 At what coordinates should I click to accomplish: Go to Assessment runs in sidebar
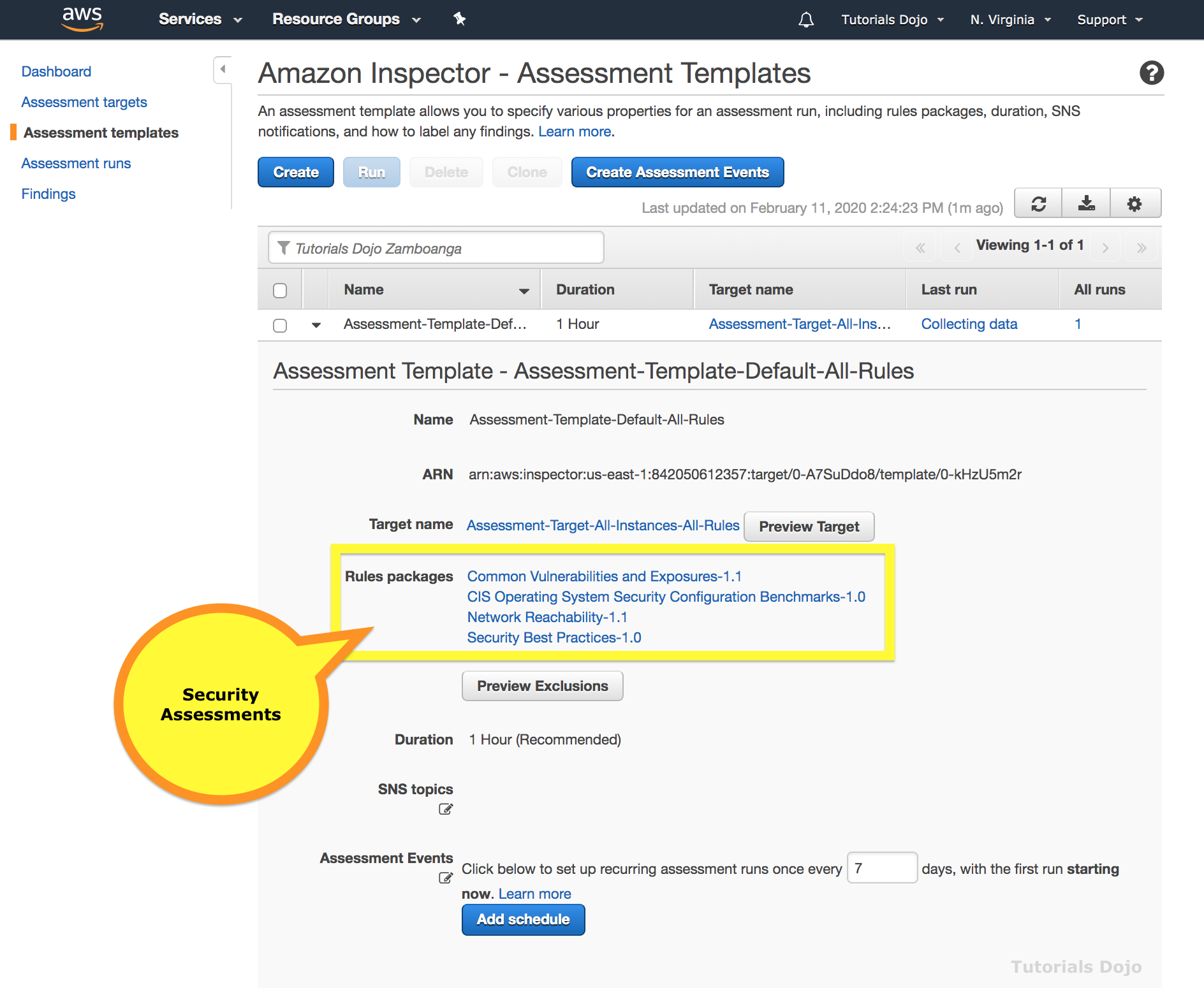pyautogui.click(x=76, y=163)
